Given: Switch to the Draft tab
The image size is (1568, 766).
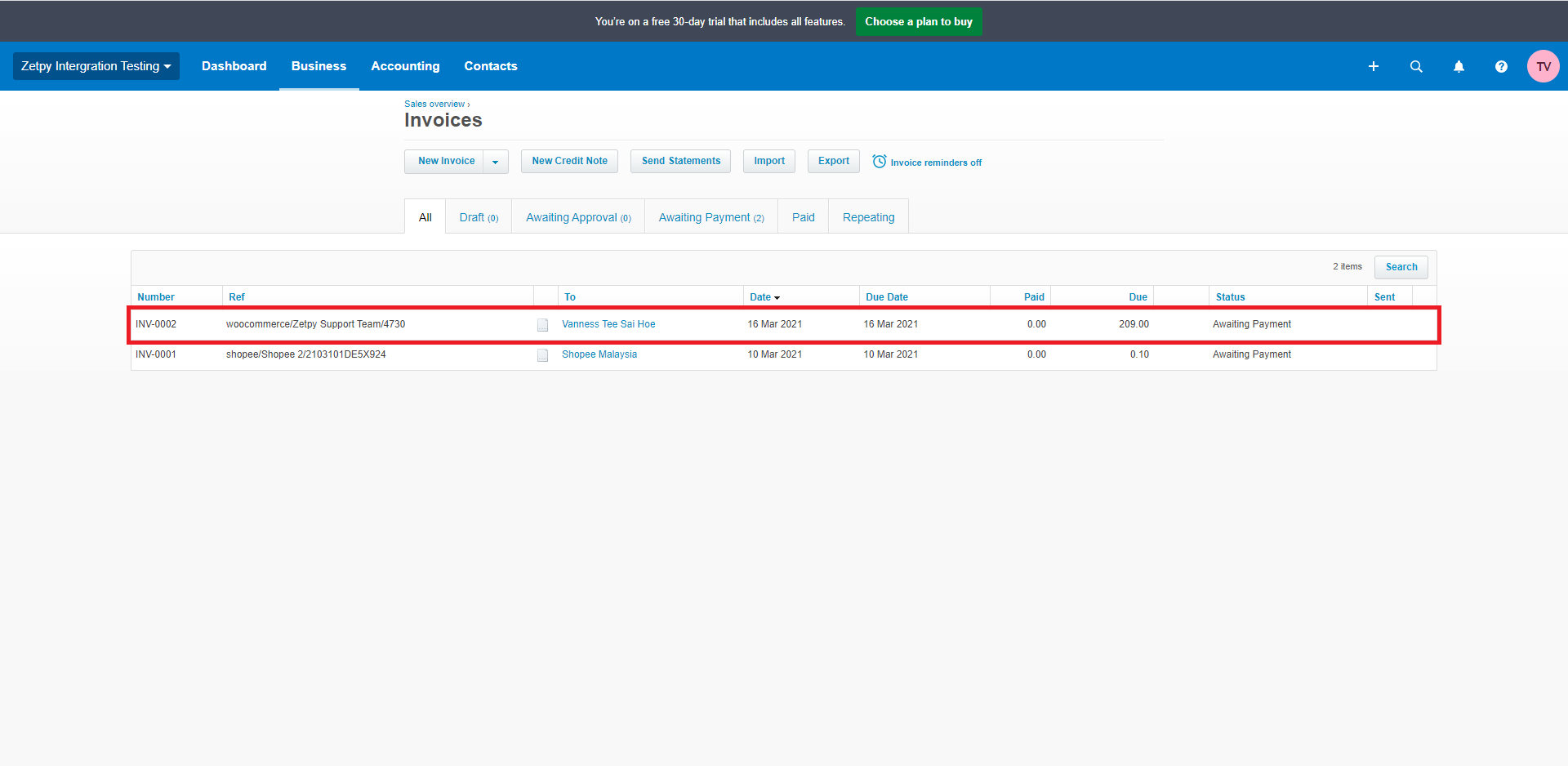Looking at the screenshot, I should tap(478, 217).
